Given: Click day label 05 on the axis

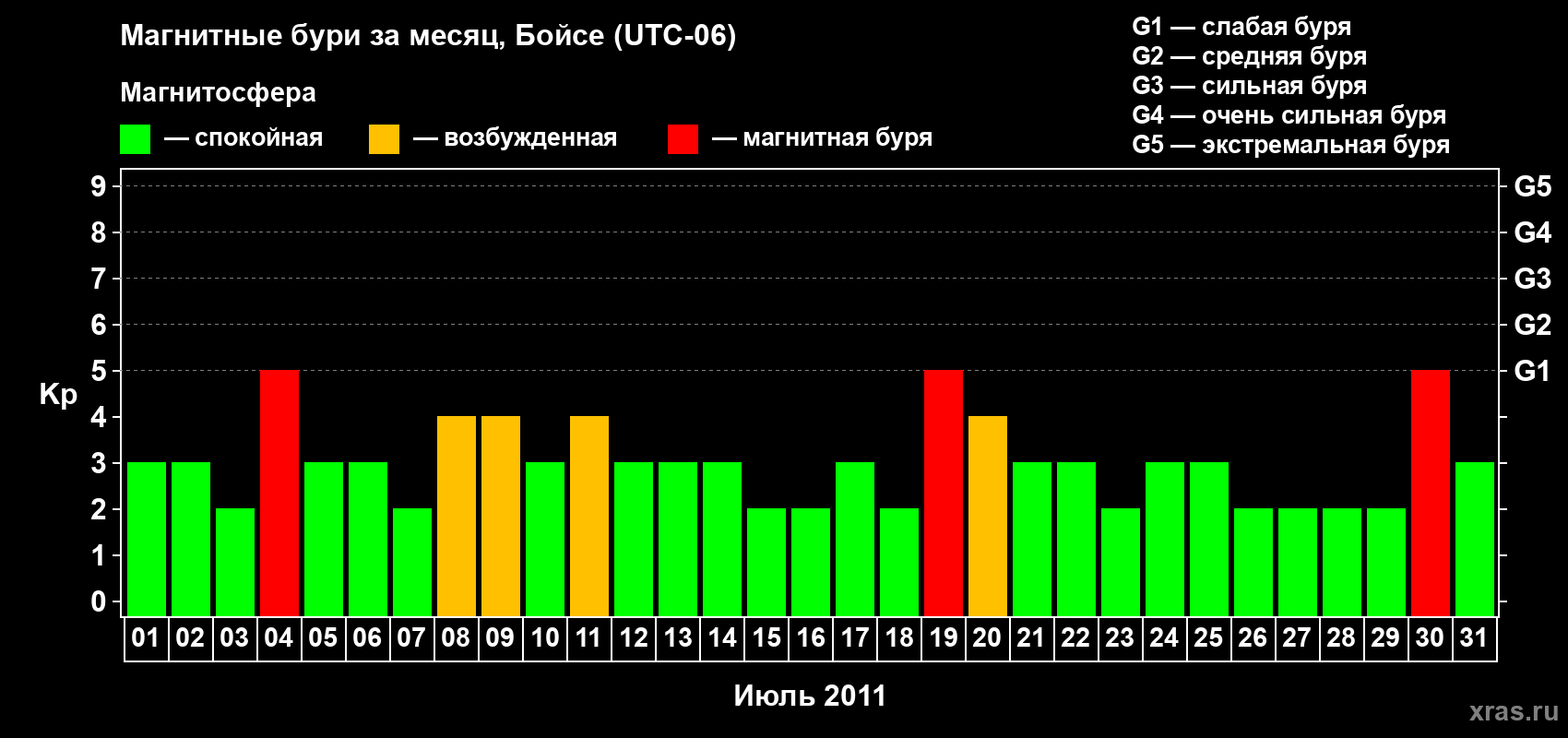Looking at the screenshot, I should pyautogui.click(x=323, y=638).
